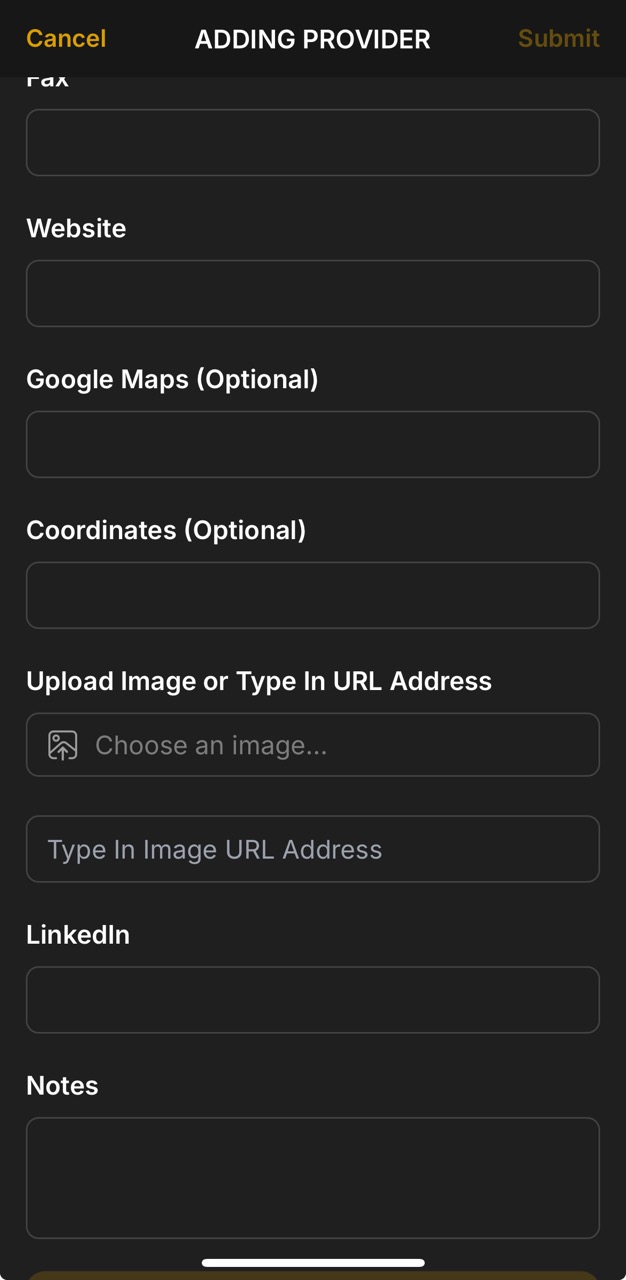Screen dimensions: 626x1280
Task: Click the Type In Image URL field
Action: 313,849
